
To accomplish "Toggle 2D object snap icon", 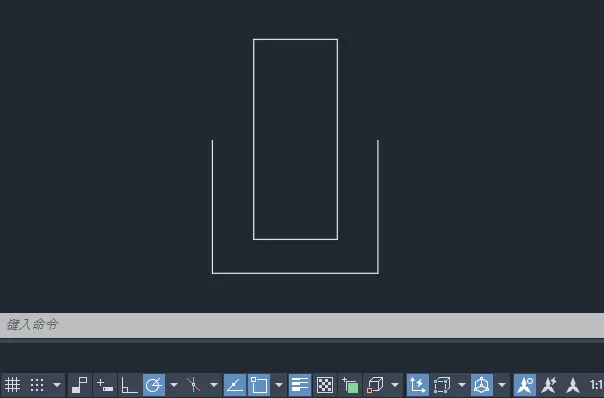I will point(259,385).
